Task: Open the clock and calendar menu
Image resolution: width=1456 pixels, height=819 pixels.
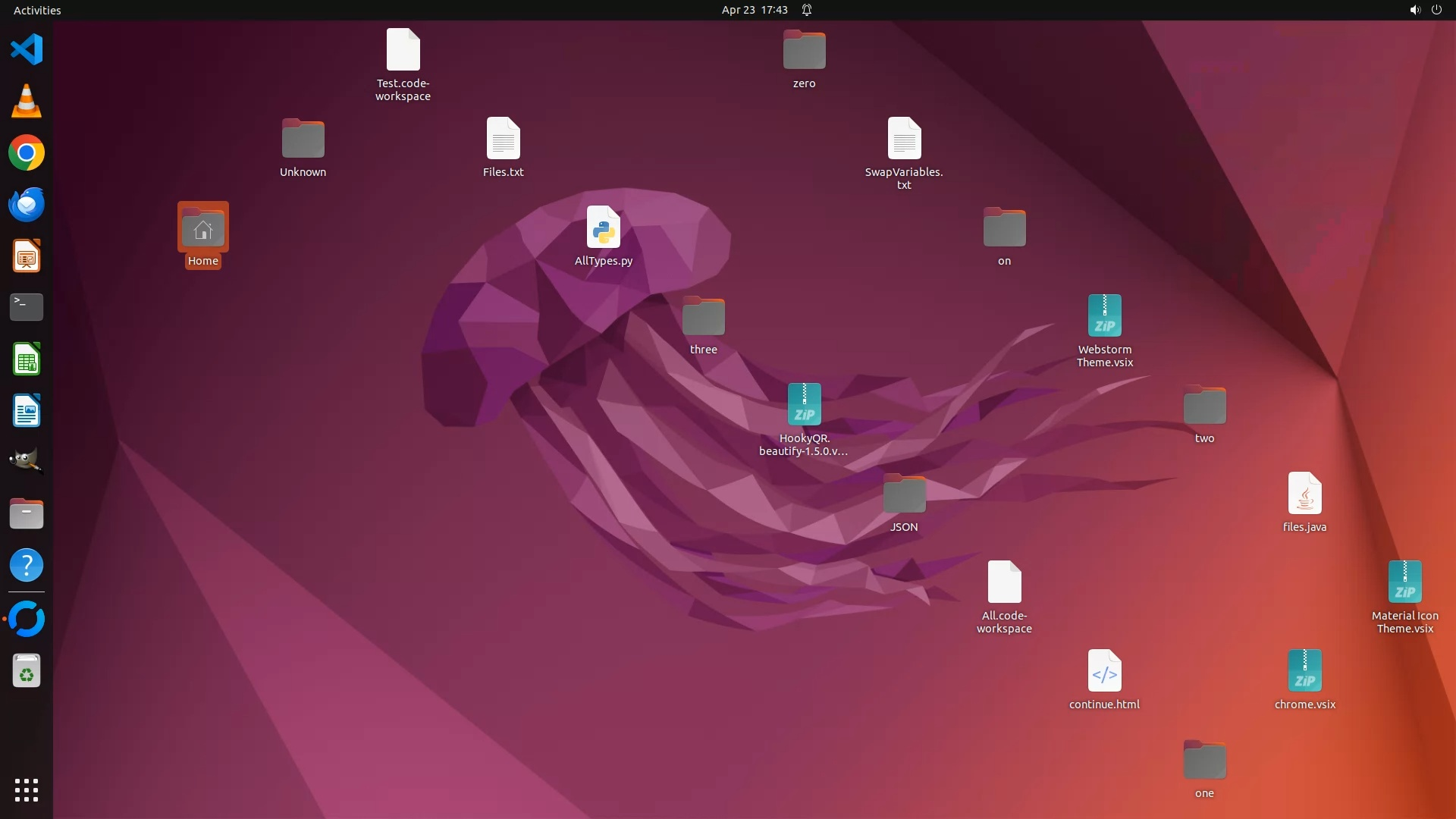Action: point(754,10)
